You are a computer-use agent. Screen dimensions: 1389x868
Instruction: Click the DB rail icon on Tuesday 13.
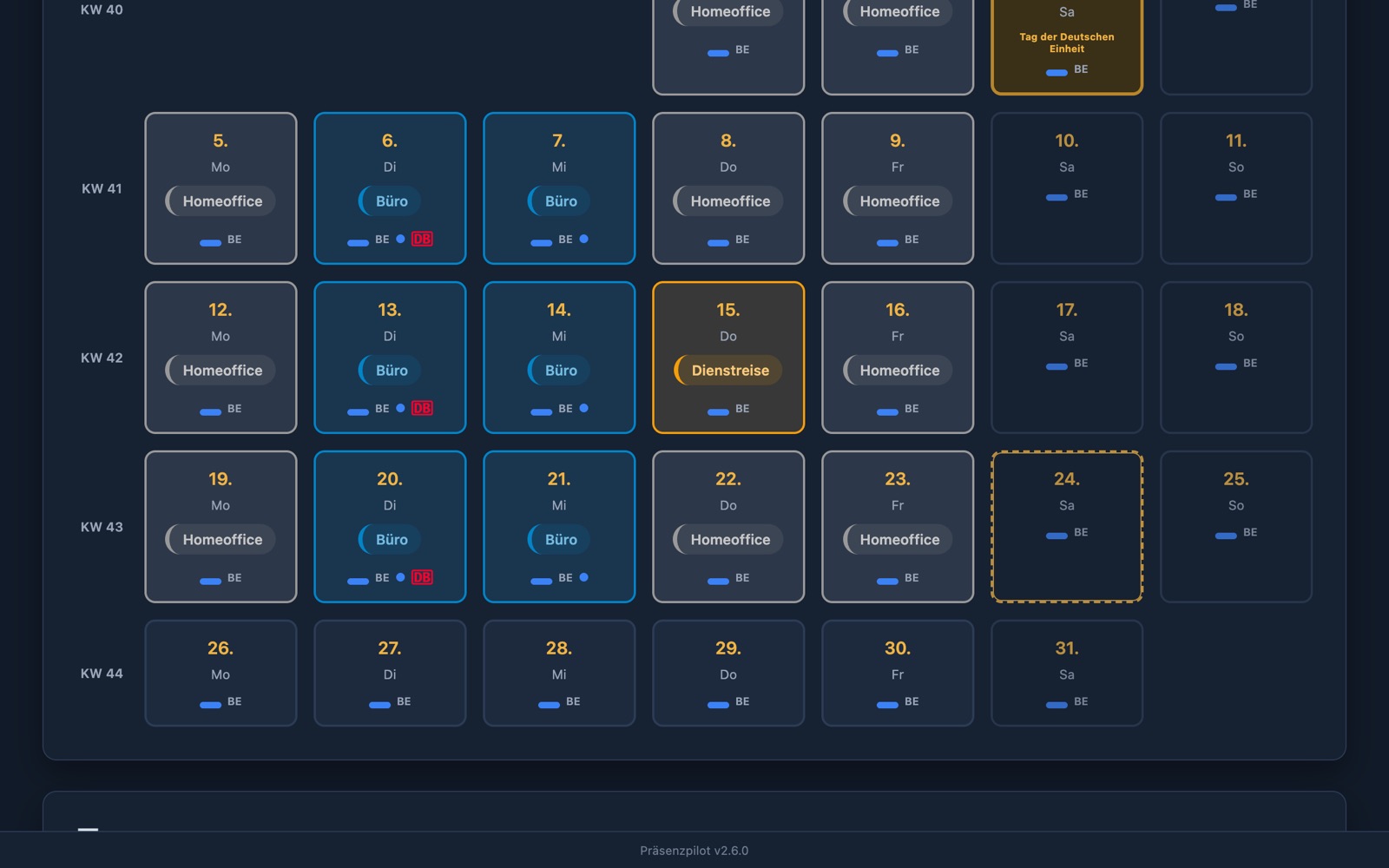422,408
